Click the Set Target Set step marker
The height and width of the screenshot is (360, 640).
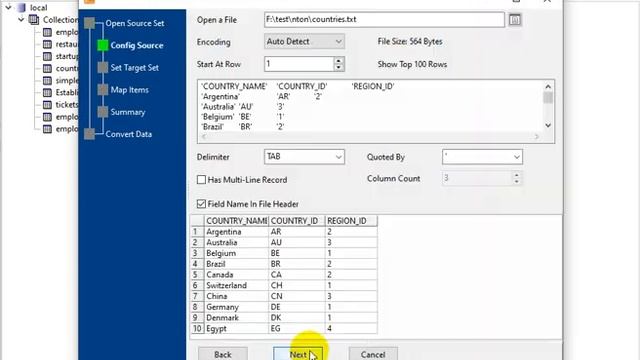[x=103, y=68]
